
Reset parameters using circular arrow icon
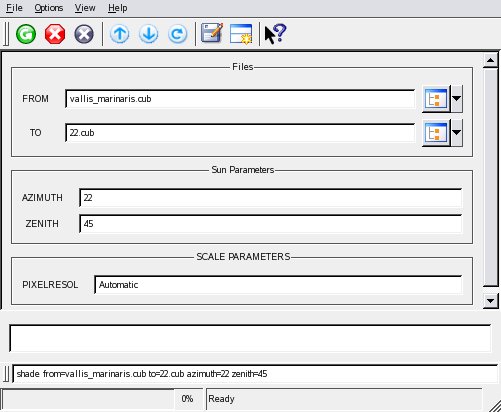coord(177,34)
